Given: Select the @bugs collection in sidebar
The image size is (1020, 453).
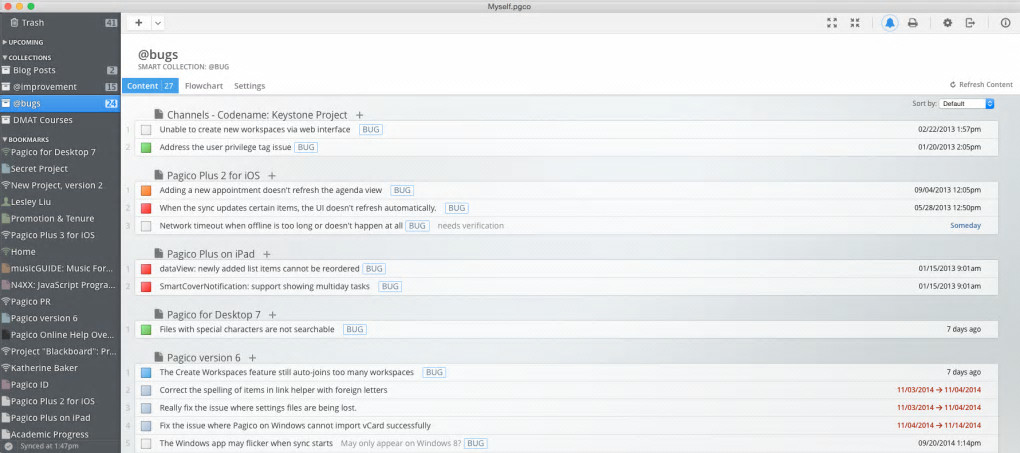Looking at the screenshot, I should (x=60, y=103).
